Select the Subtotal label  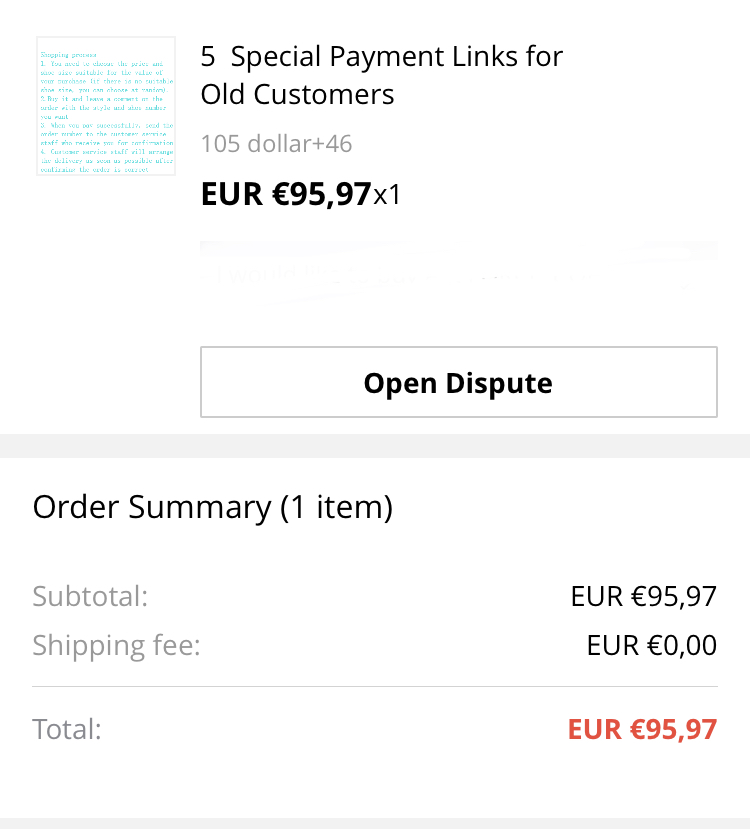90,596
